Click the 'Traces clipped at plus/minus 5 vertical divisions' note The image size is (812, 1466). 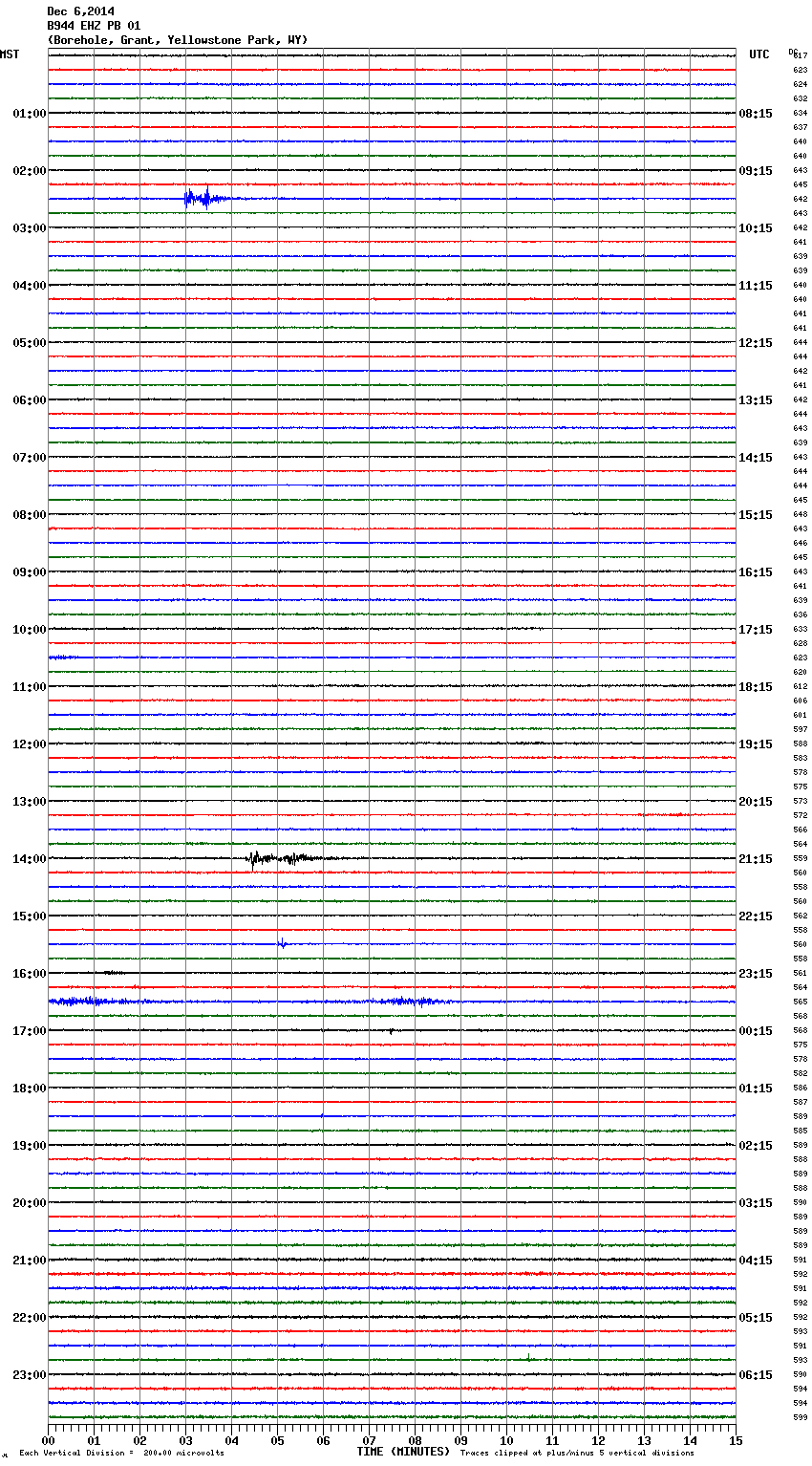click(x=577, y=1453)
